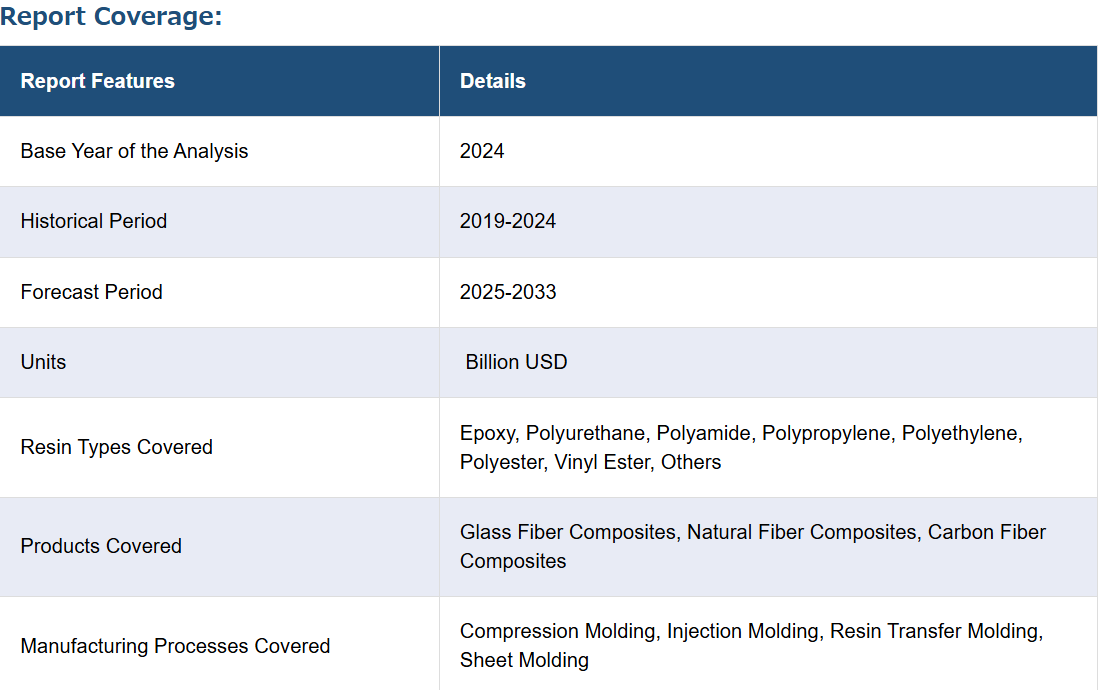Click the Sheet Molding text line
This screenshot has width=1099, height=690.
point(524,661)
